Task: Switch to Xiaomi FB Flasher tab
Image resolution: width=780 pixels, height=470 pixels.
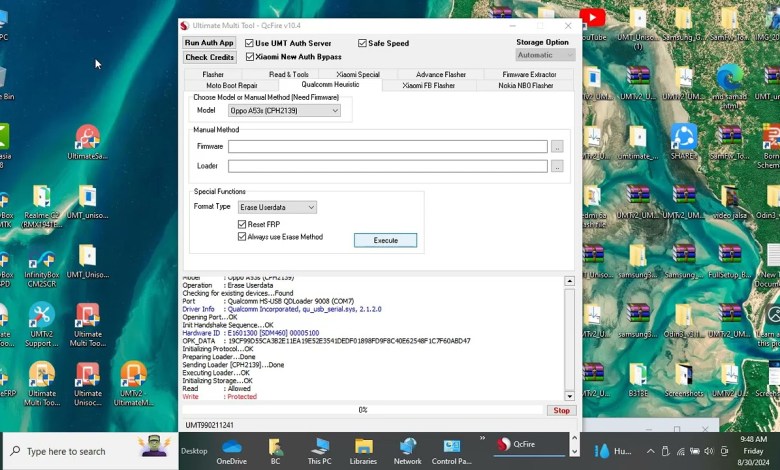Action: coord(428,85)
